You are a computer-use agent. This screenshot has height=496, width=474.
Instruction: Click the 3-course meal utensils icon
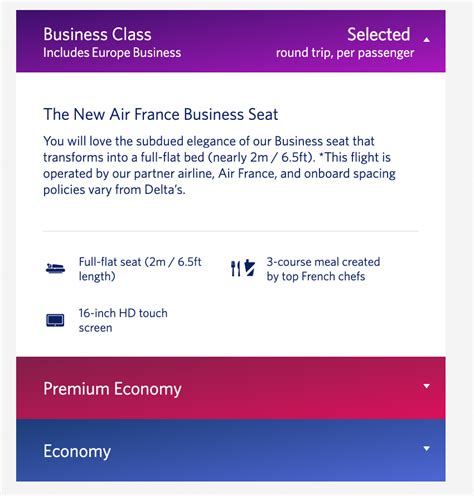pyautogui.click(x=243, y=268)
